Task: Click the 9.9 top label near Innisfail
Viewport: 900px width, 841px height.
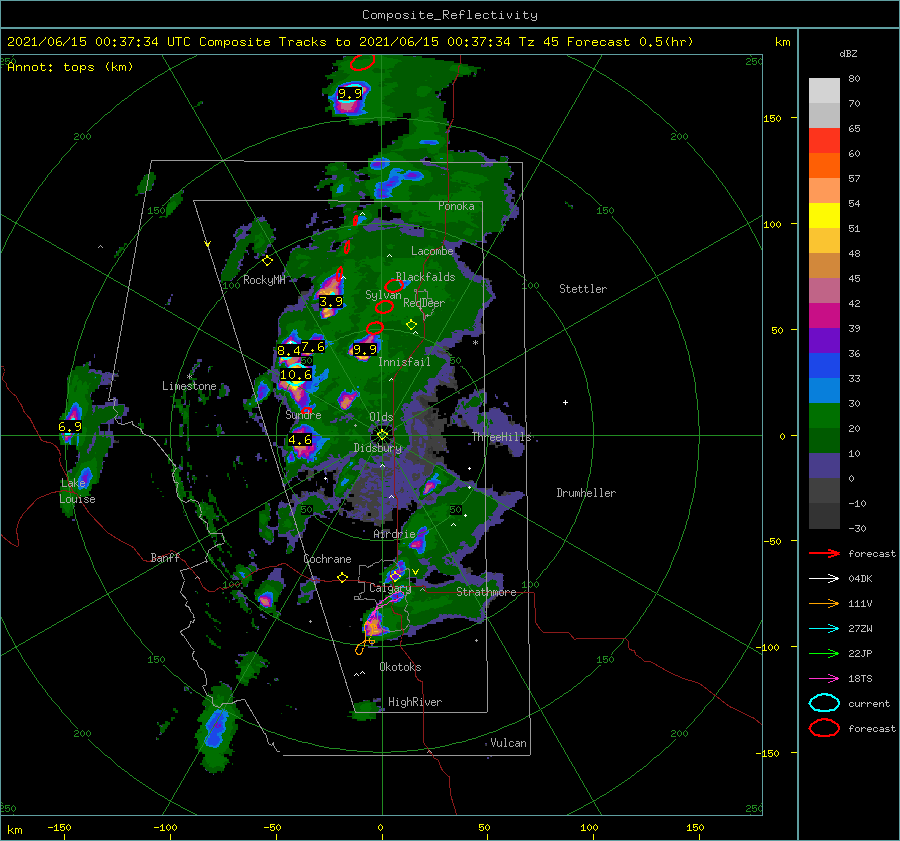Action: 364,350
